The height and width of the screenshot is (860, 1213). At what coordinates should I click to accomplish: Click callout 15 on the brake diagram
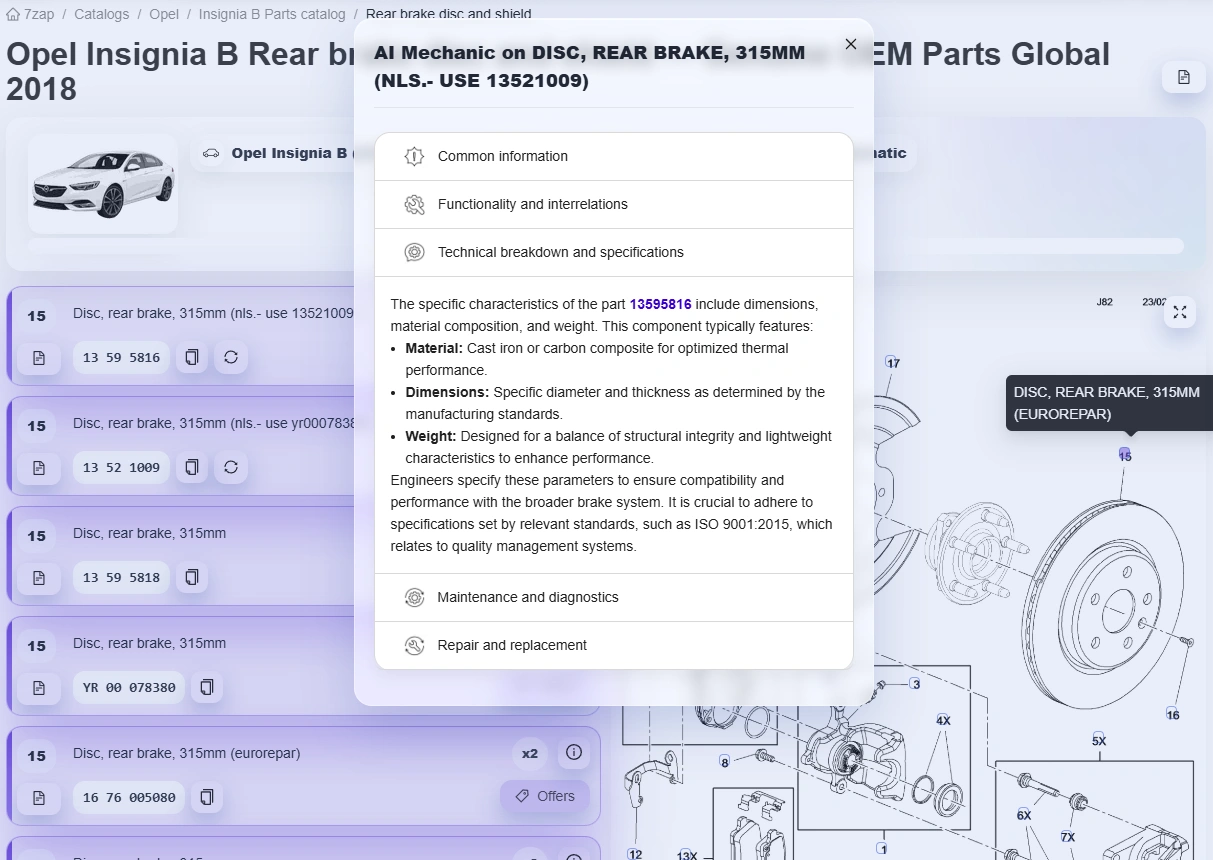(1125, 456)
